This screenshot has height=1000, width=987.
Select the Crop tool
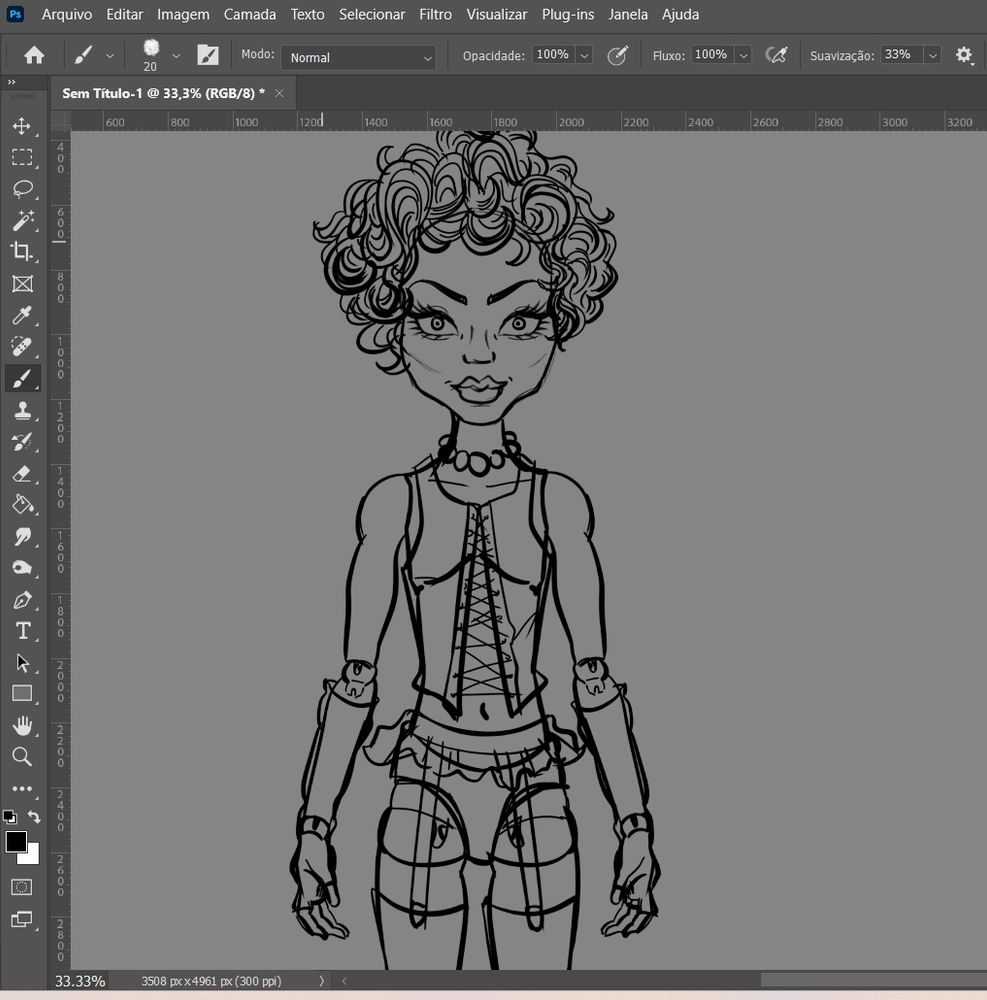[22, 252]
